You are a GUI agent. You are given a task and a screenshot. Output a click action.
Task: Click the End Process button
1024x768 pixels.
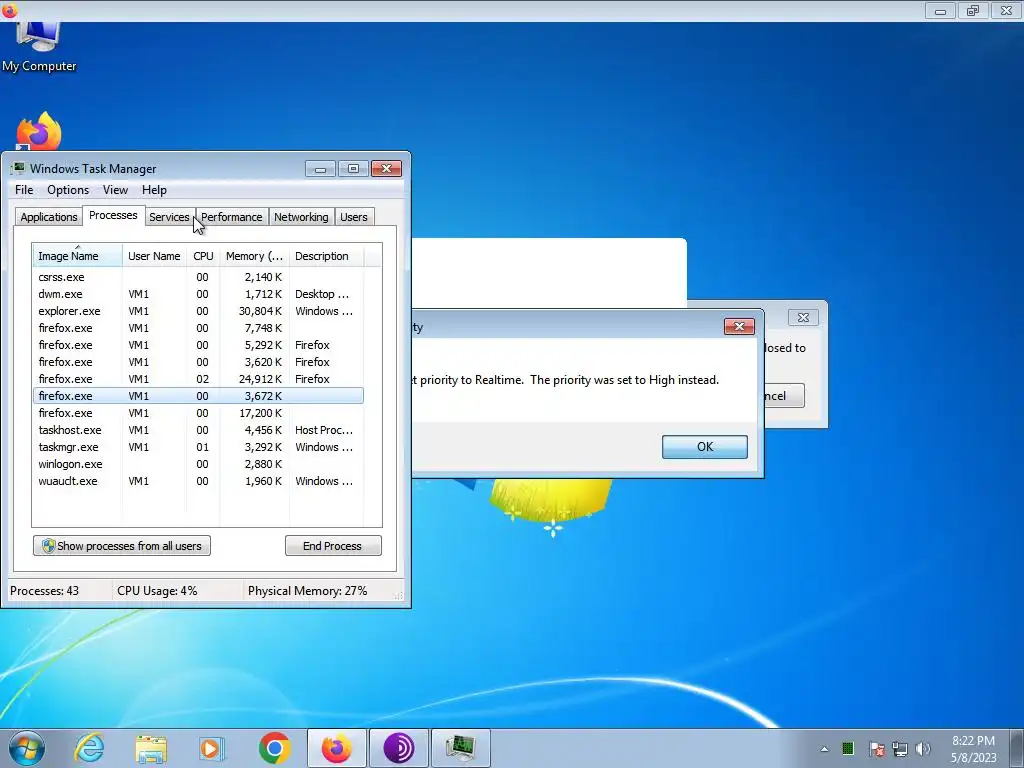pyautogui.click(x=333, y=546)
